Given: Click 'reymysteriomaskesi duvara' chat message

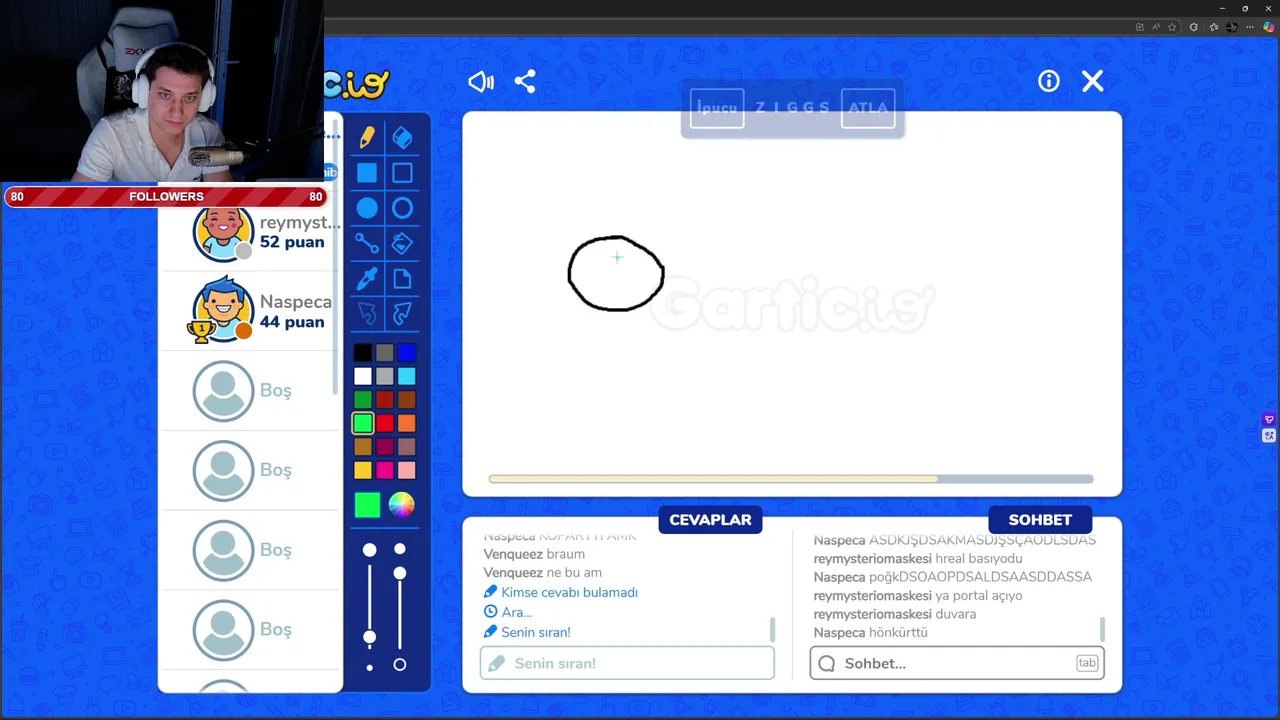Looking at the screenshot, I should 894,614.
